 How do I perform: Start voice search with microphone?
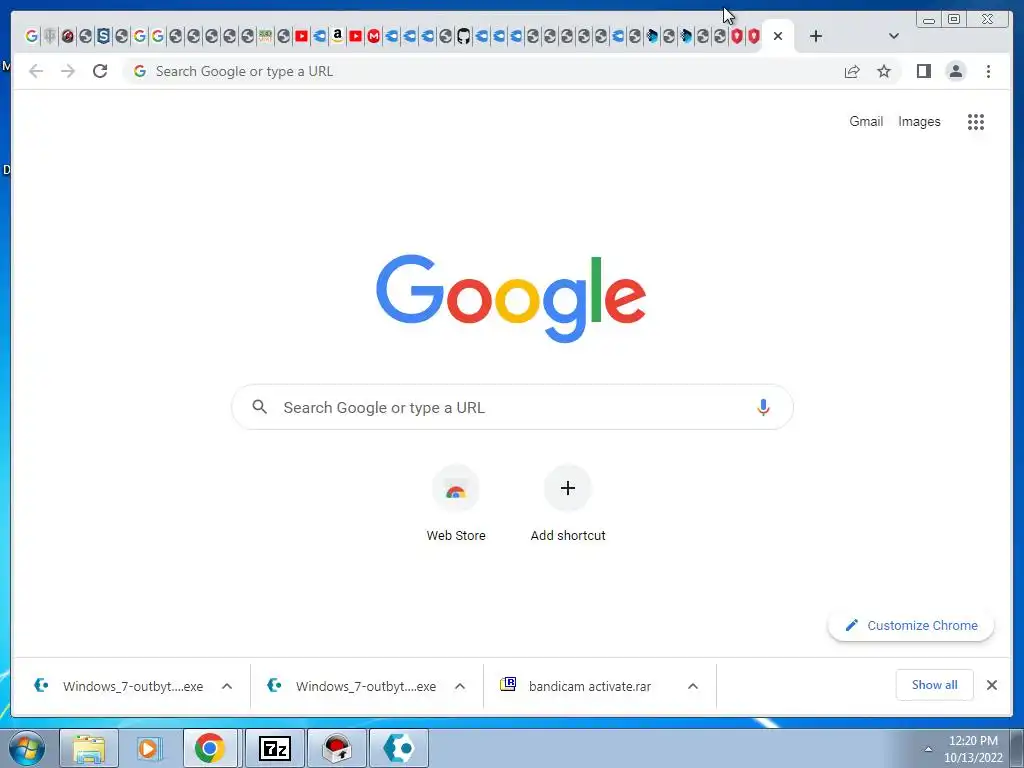763,408
